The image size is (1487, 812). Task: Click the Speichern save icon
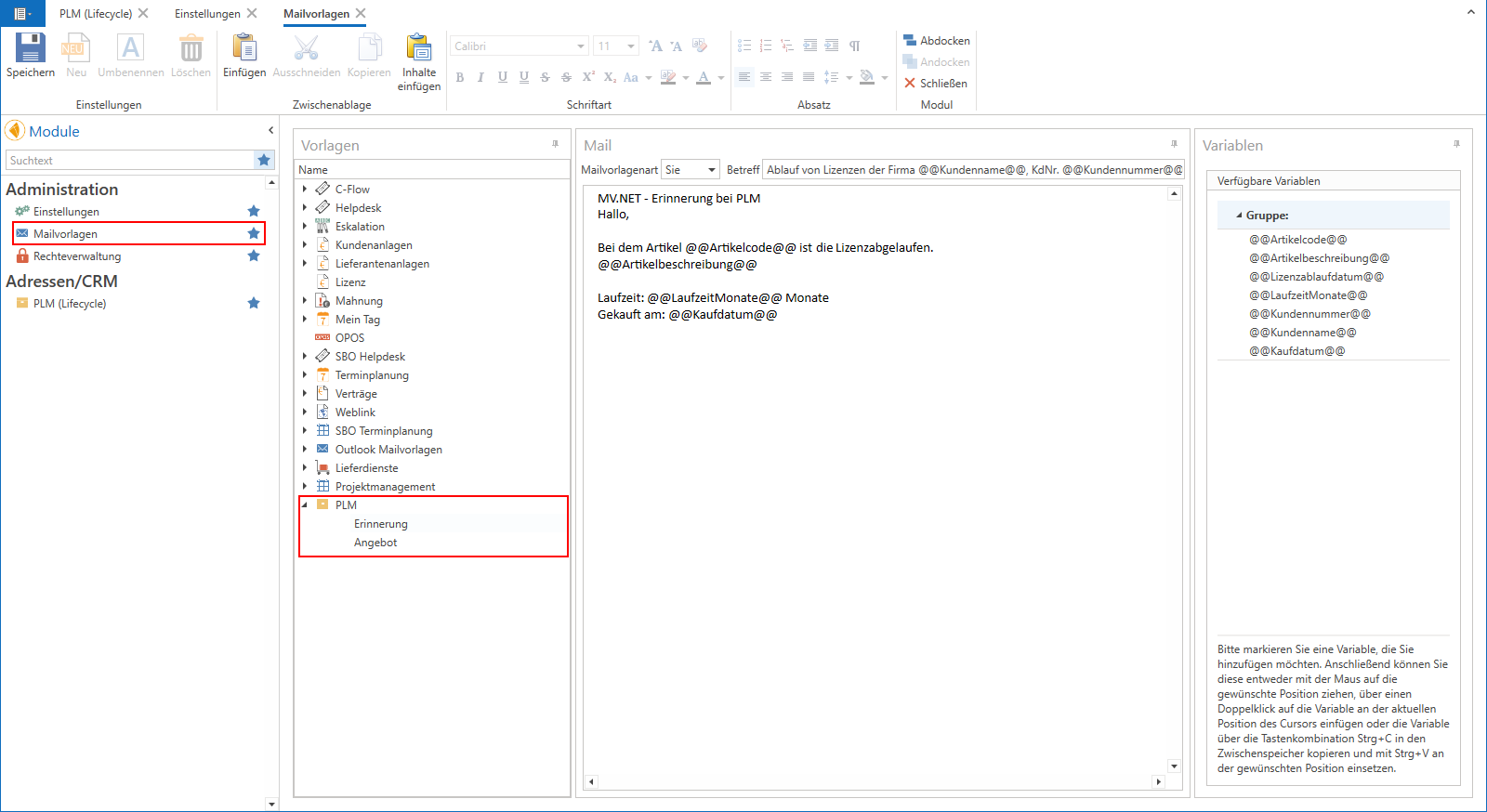tap(30, 48)
